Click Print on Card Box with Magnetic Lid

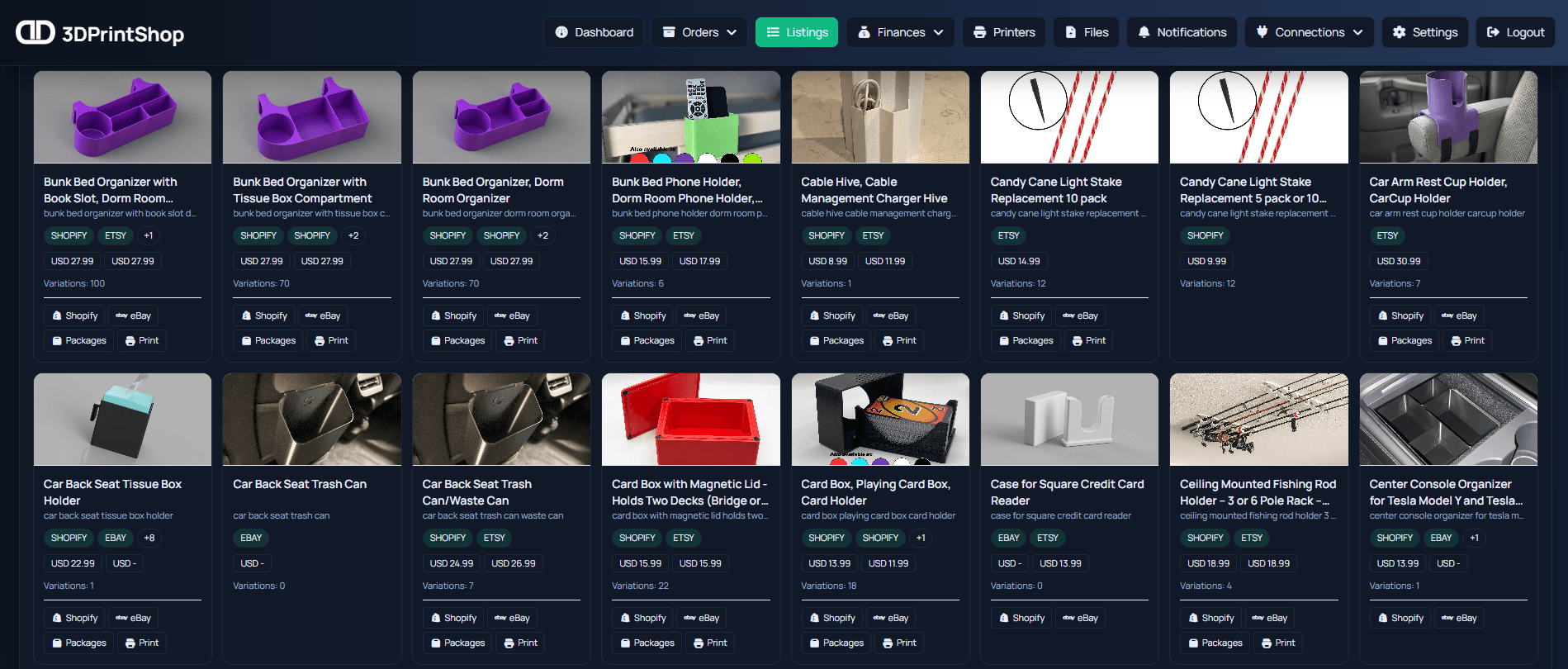709,643
